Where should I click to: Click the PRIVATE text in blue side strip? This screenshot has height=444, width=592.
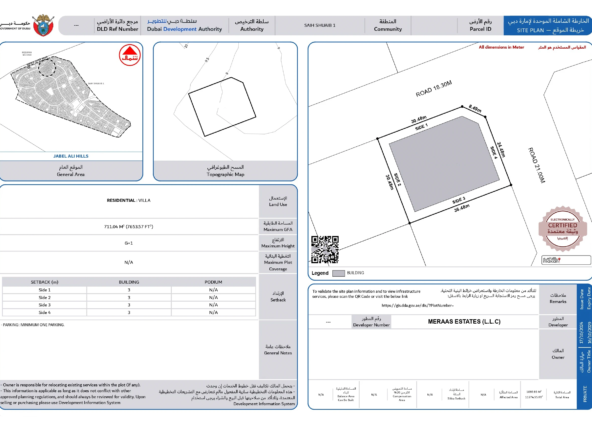click(585, 394)
